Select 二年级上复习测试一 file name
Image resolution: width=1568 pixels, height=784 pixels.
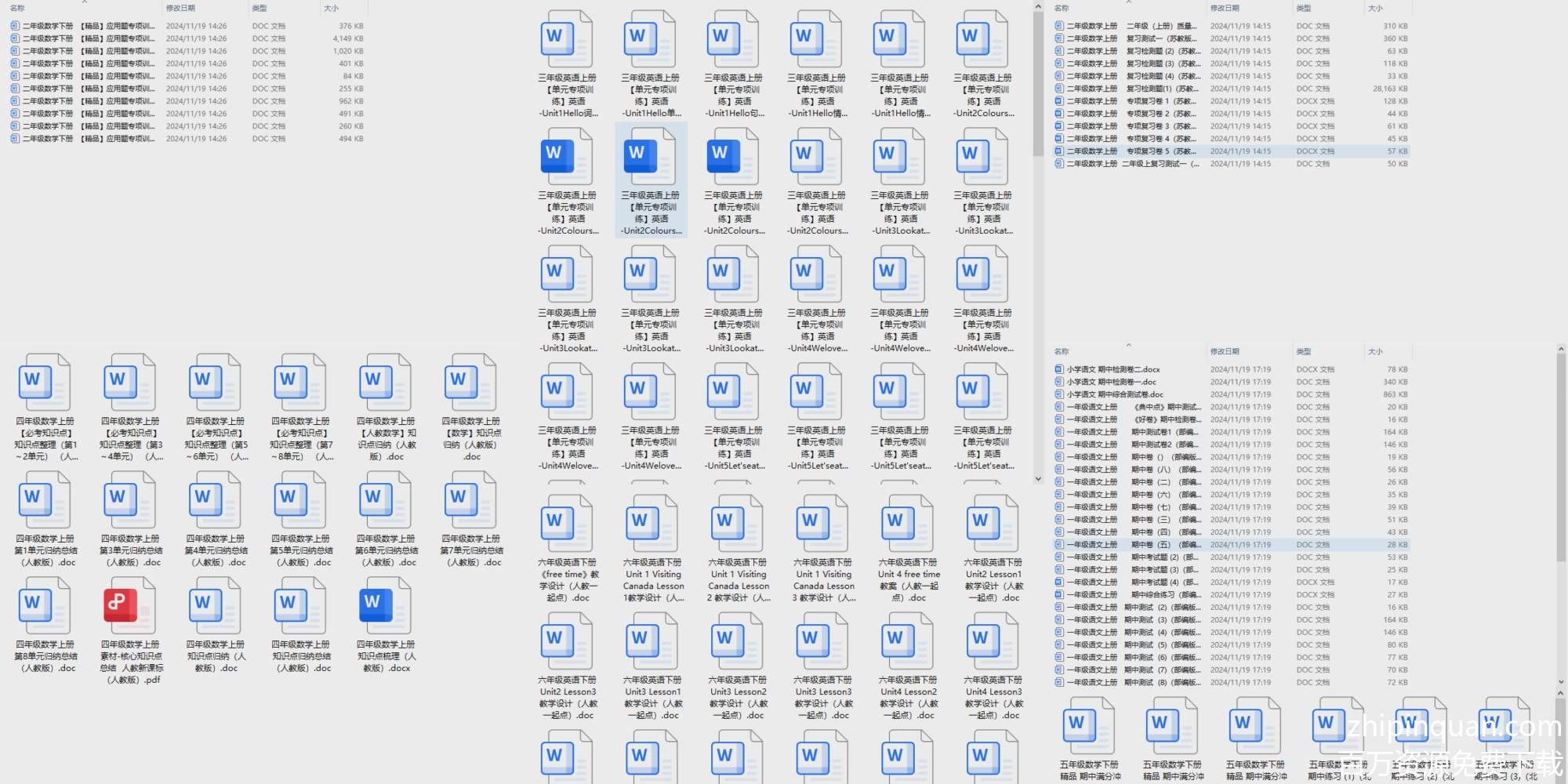pyautogui.click(x=1132, y=164)
